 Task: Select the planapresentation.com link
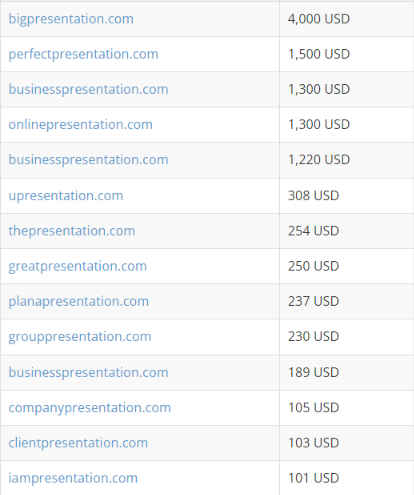coord(79,302)
